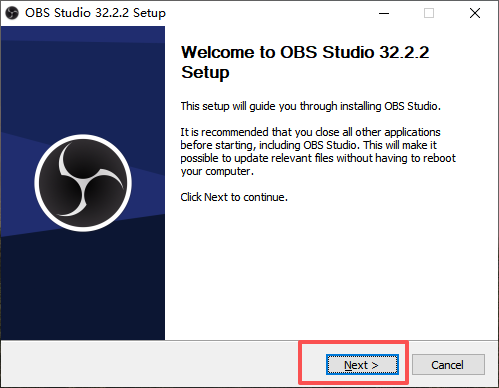Click the 'Welcome to OBS Studio 32.2.2 Setup' heading

[x=305, y=62]
